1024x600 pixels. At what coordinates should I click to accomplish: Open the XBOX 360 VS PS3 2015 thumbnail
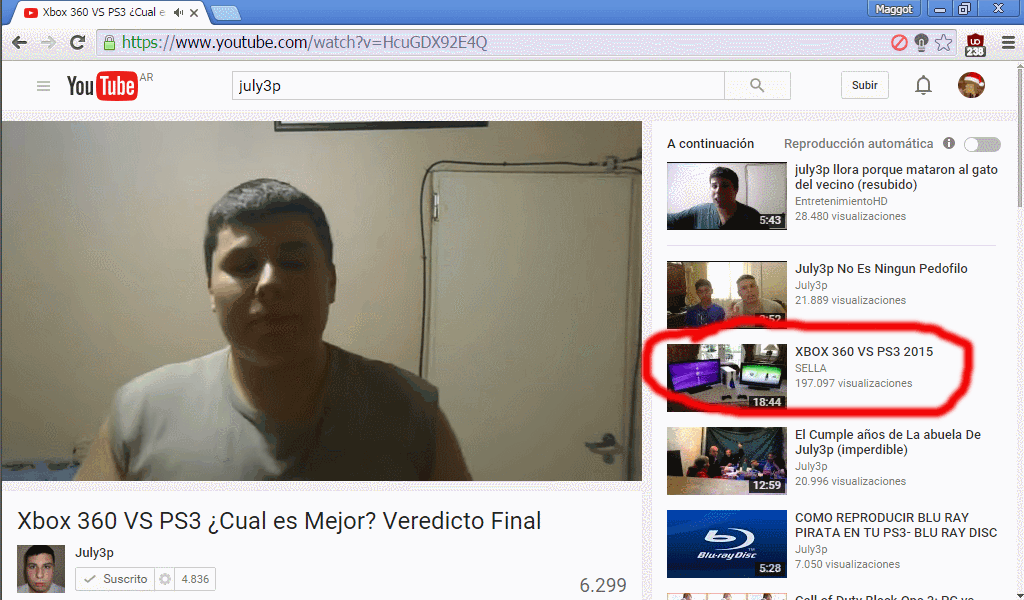coord(726,378)
